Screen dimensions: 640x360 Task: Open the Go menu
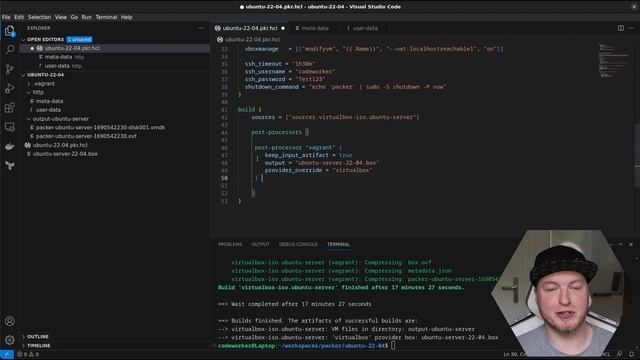[x=74, y=17]
